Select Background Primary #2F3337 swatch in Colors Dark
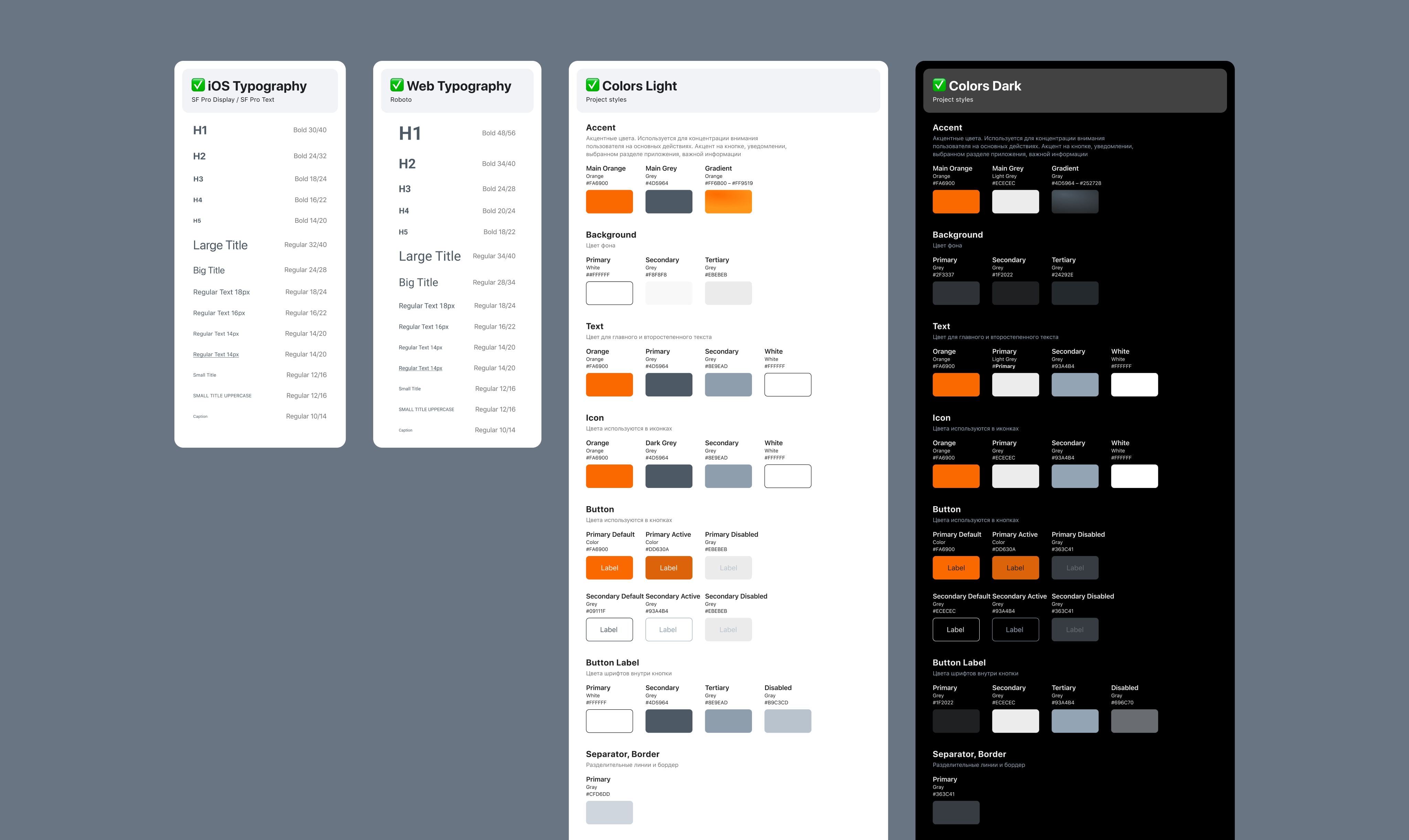Screen dimensions: 1409x840 956,293
